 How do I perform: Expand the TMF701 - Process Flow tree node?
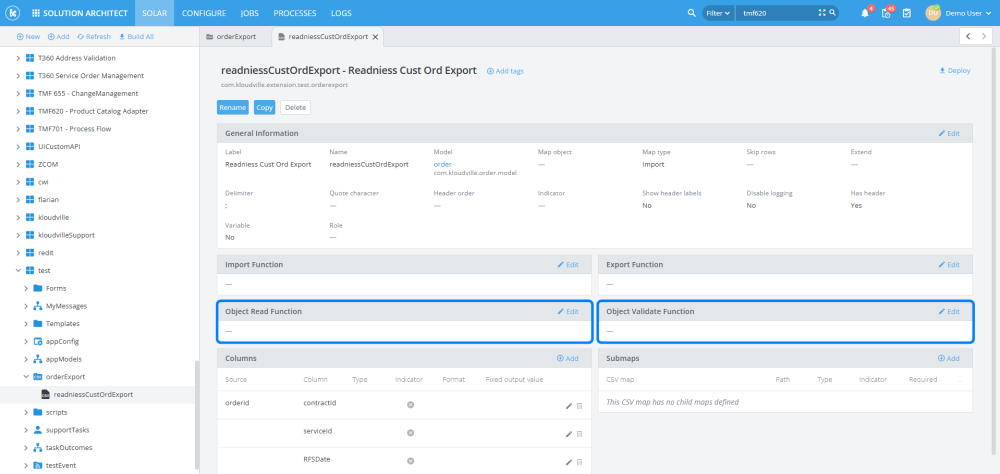pos(18,129)
